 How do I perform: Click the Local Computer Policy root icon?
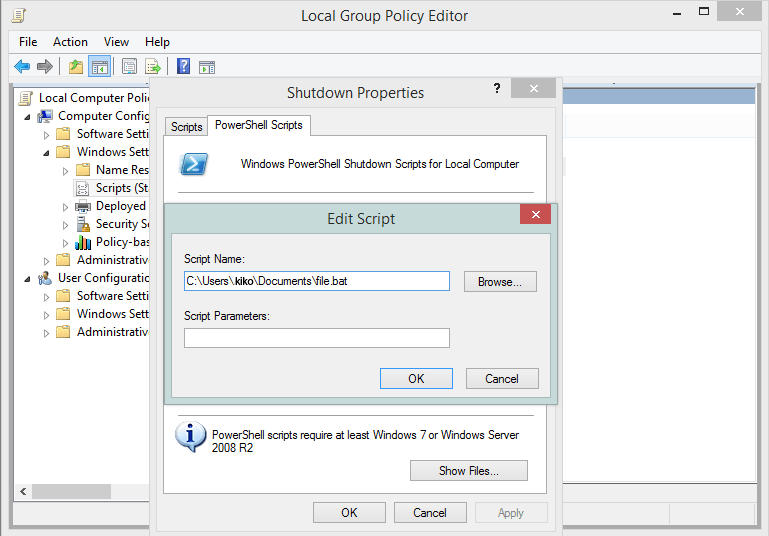pyautogui.click(x=26, y=98)
